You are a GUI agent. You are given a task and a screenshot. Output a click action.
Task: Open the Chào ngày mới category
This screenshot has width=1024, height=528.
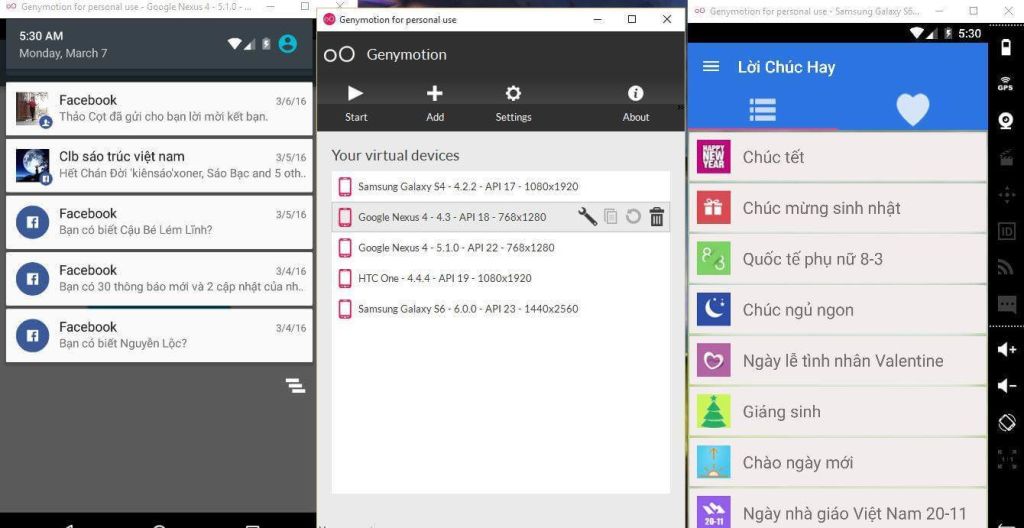[837, 463]
